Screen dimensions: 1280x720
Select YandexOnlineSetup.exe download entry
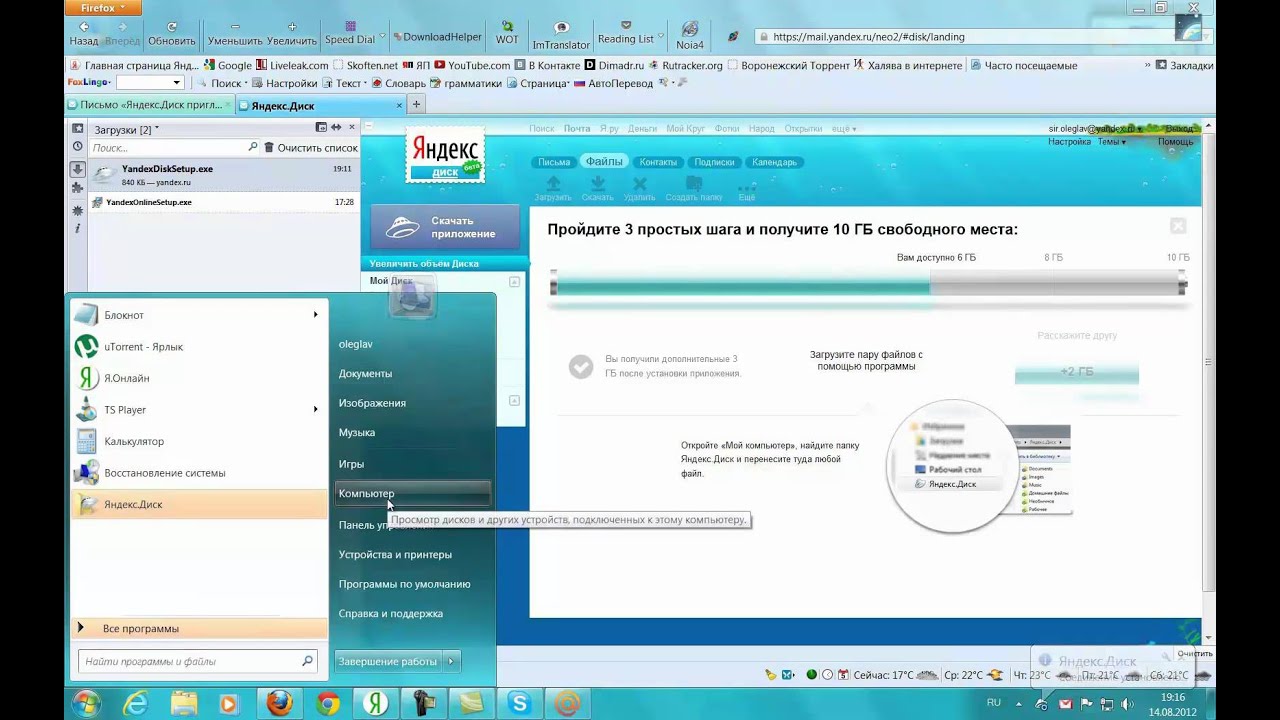click(x=222, y=202)
